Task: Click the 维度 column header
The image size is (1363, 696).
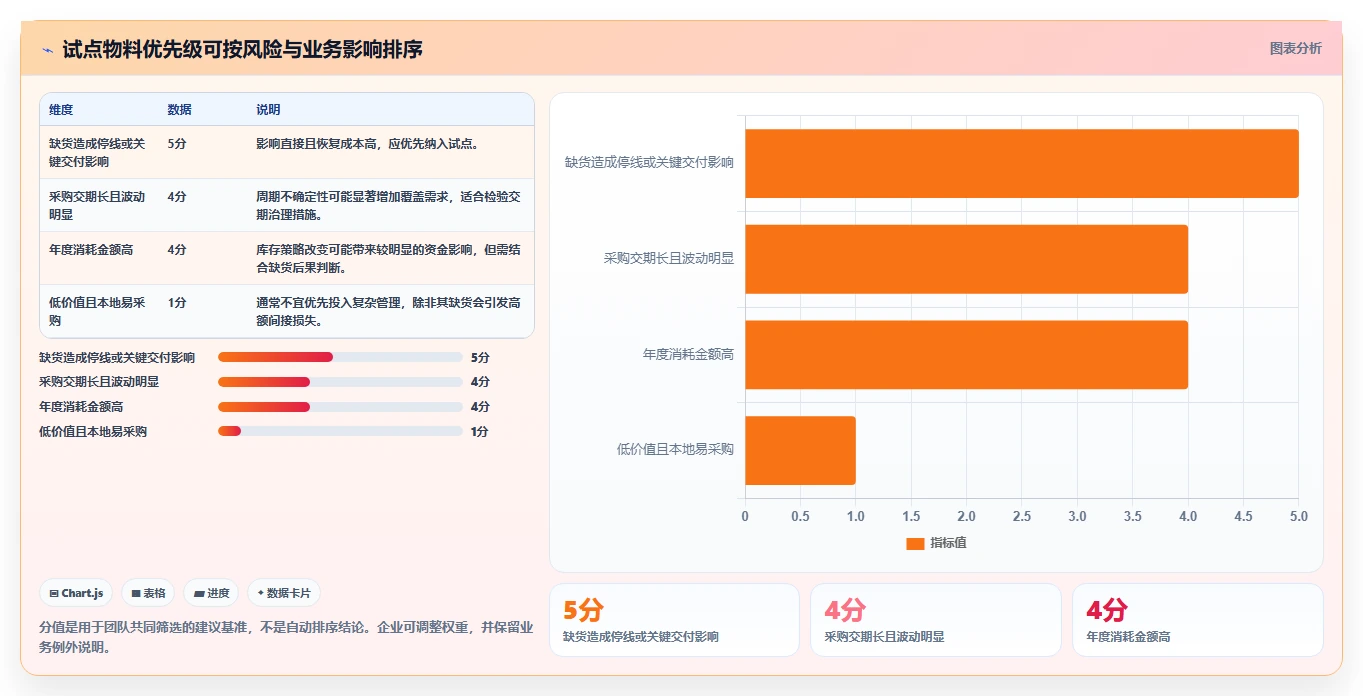Action: point(61,110)
